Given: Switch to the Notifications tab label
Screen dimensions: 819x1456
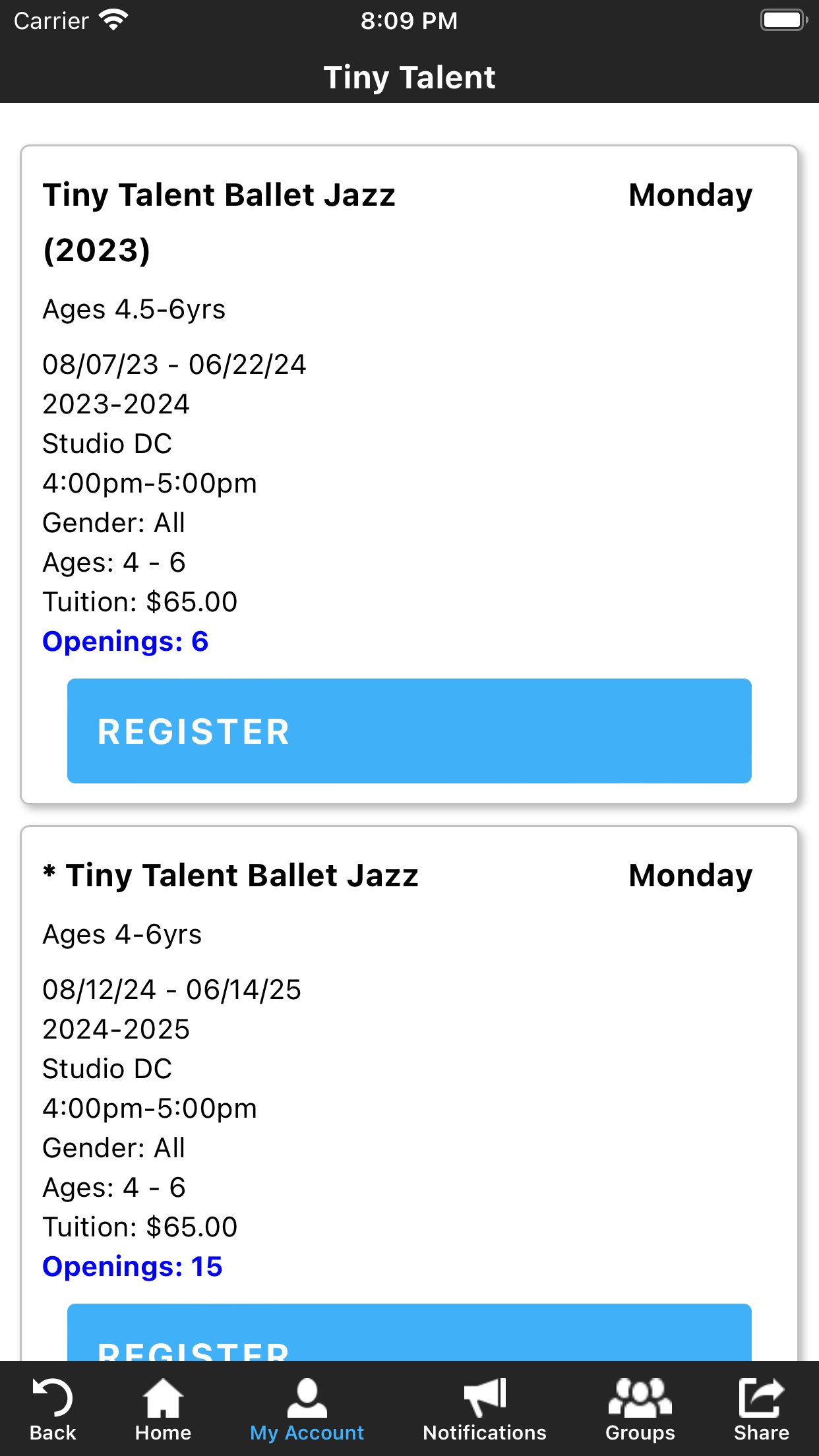Looking at the screenshot, I should pos(485,1433).
